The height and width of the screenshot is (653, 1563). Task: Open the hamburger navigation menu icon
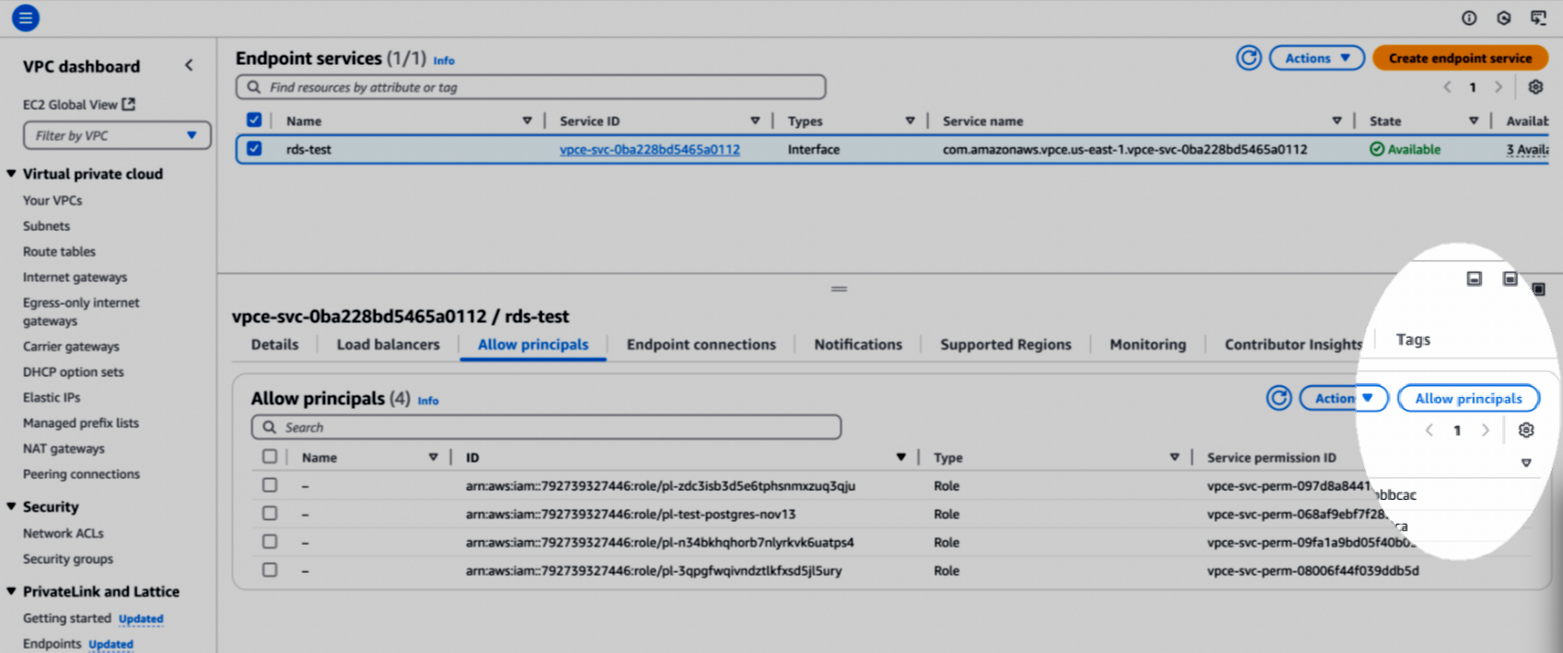pos(26,17)
